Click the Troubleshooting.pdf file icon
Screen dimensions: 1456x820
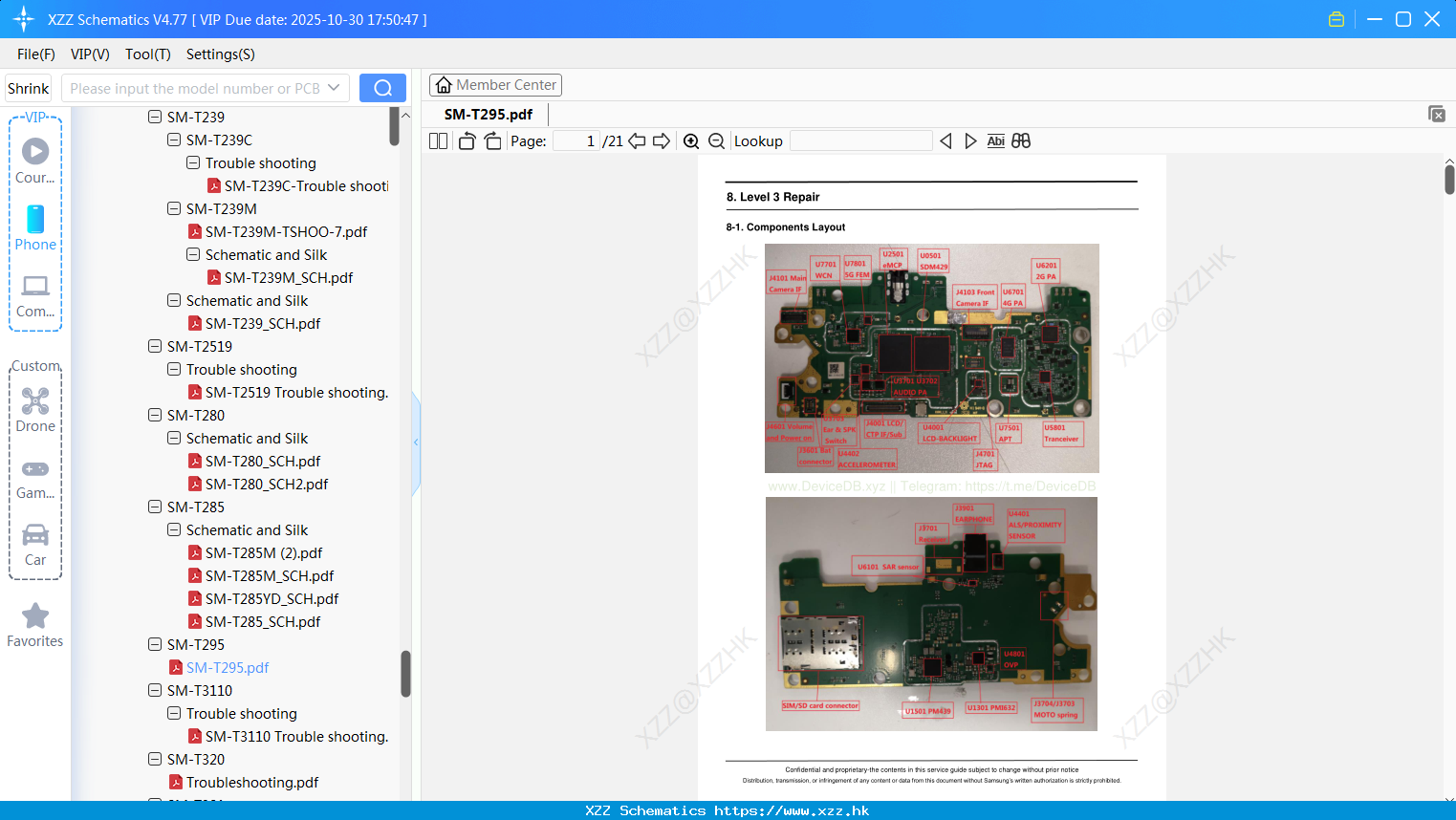coord(176,782)
